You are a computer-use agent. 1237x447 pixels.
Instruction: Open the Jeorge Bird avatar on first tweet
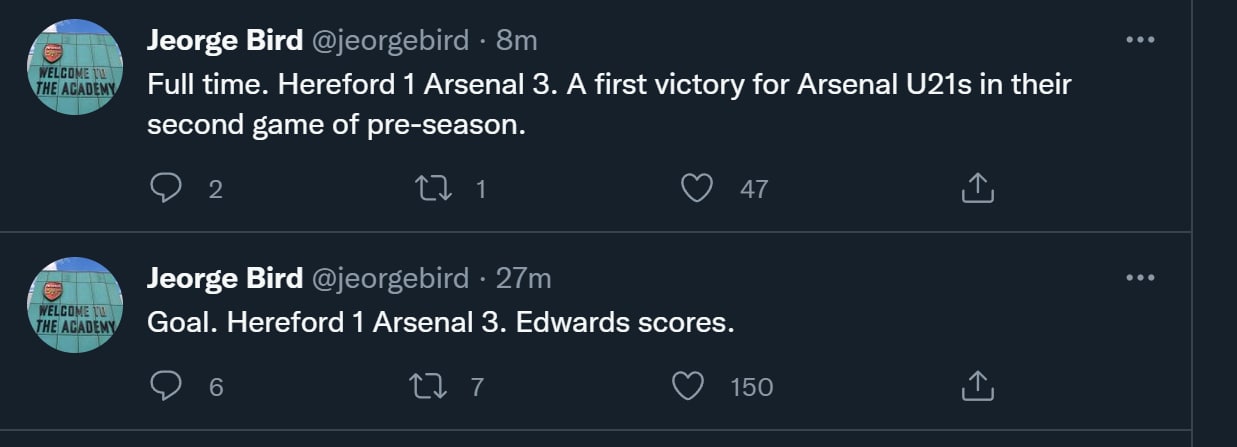72,67
